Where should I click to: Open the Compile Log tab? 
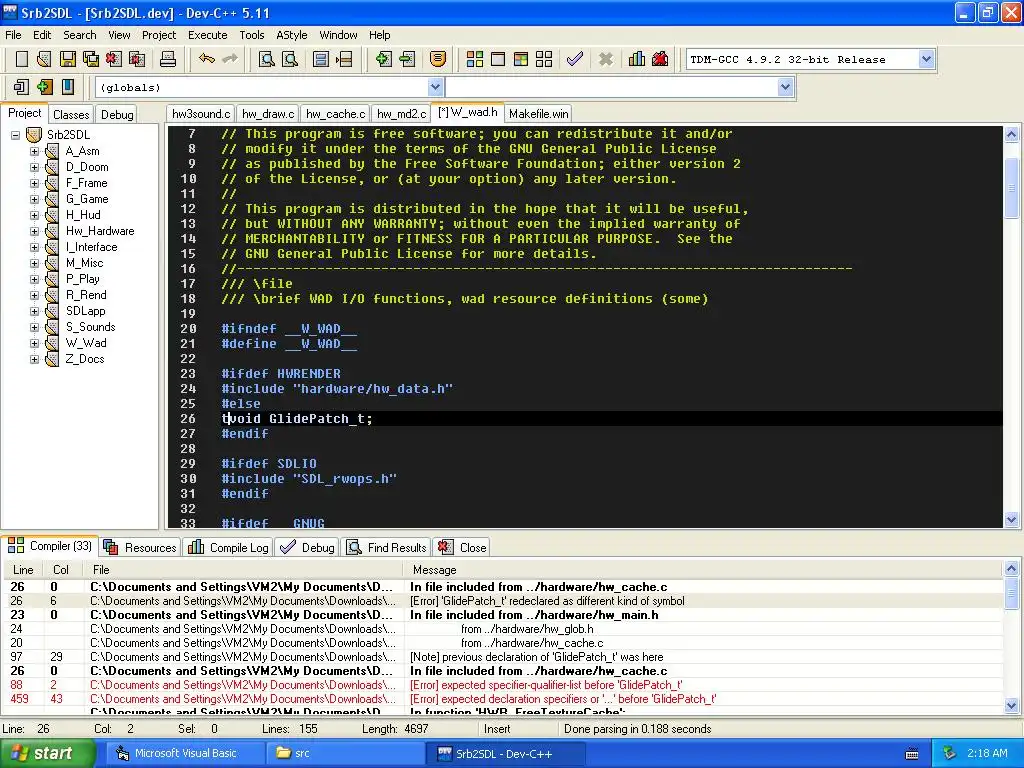point(228,547)
